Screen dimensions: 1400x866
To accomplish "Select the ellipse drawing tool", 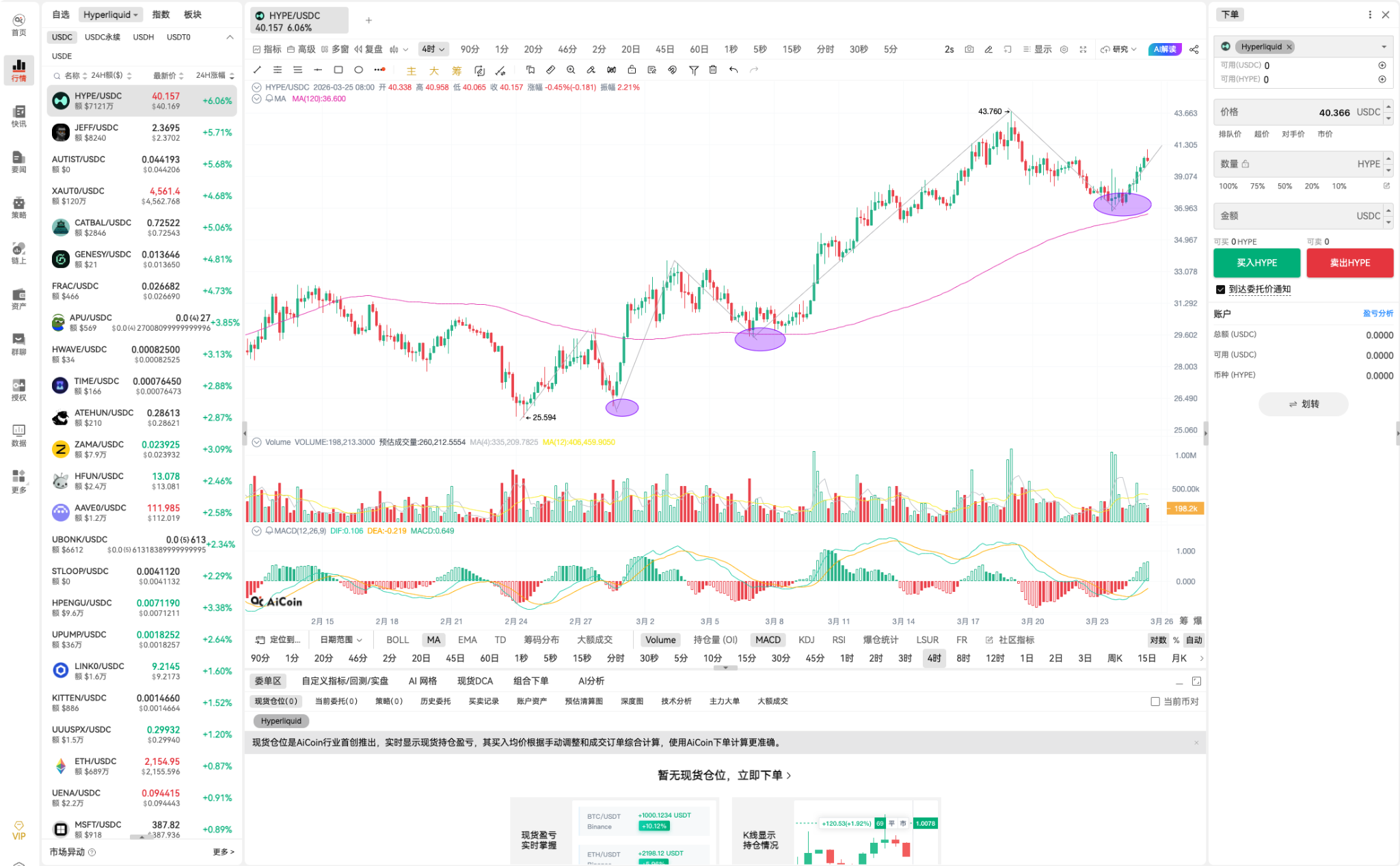I will click(x=358, y=70).
